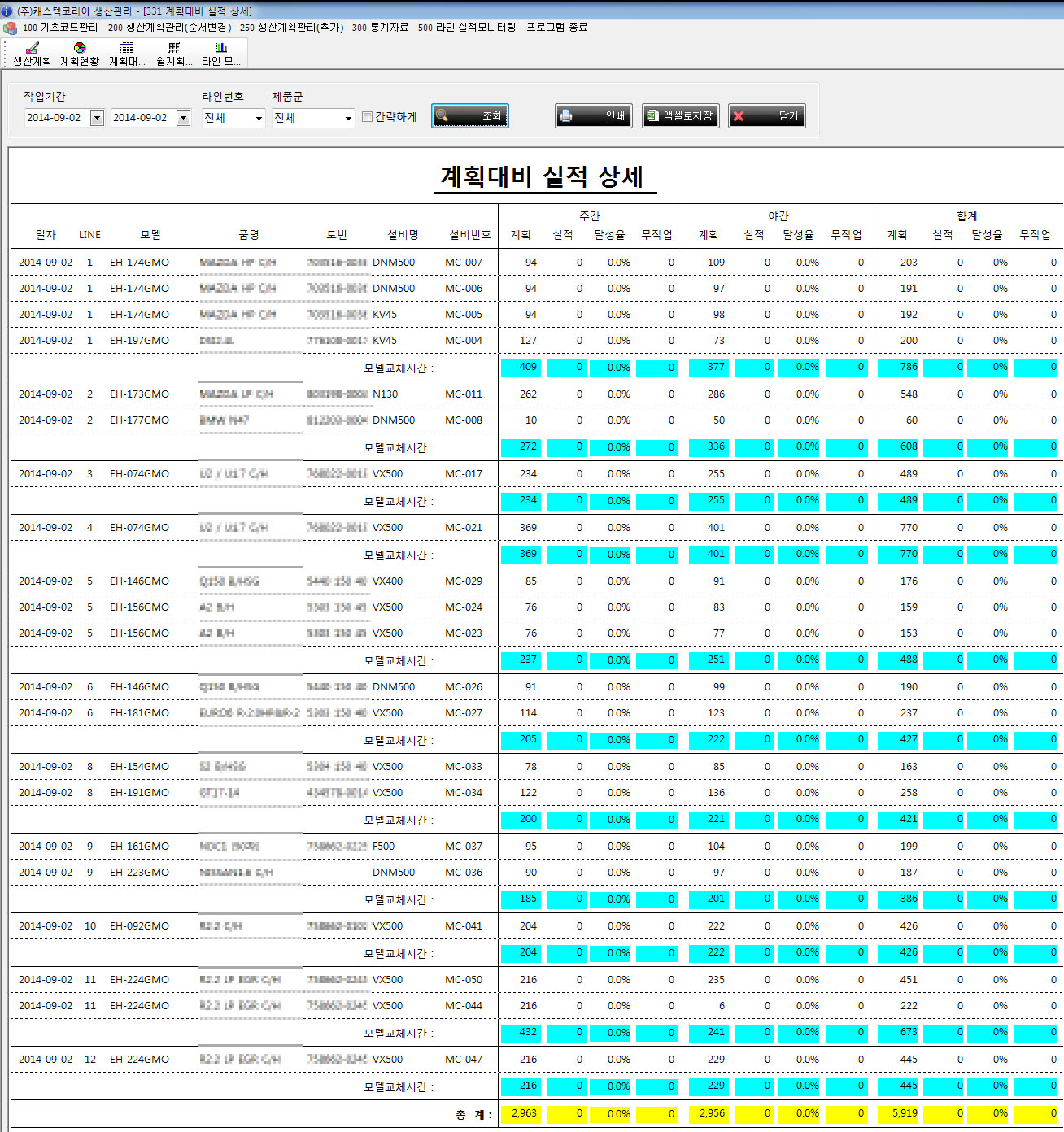Click the 설비번호 column header
The width and height of the screenshot is (1064, 1132).
pos(470,234)
